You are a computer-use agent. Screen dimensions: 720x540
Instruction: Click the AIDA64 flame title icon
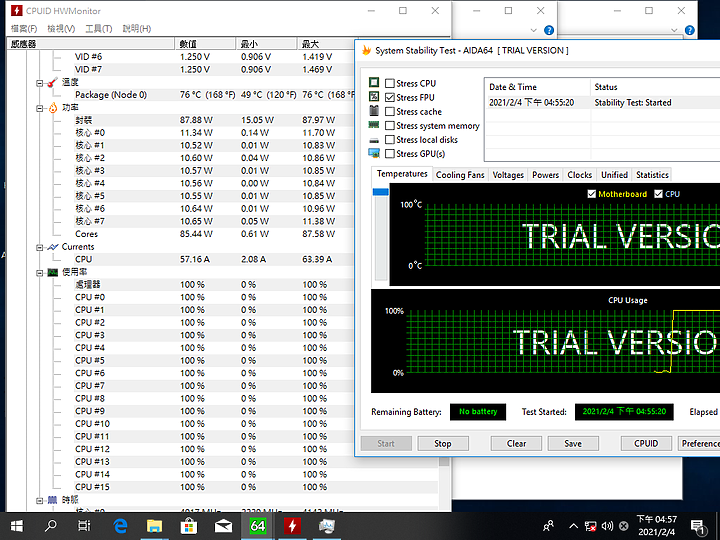point(366,50)
